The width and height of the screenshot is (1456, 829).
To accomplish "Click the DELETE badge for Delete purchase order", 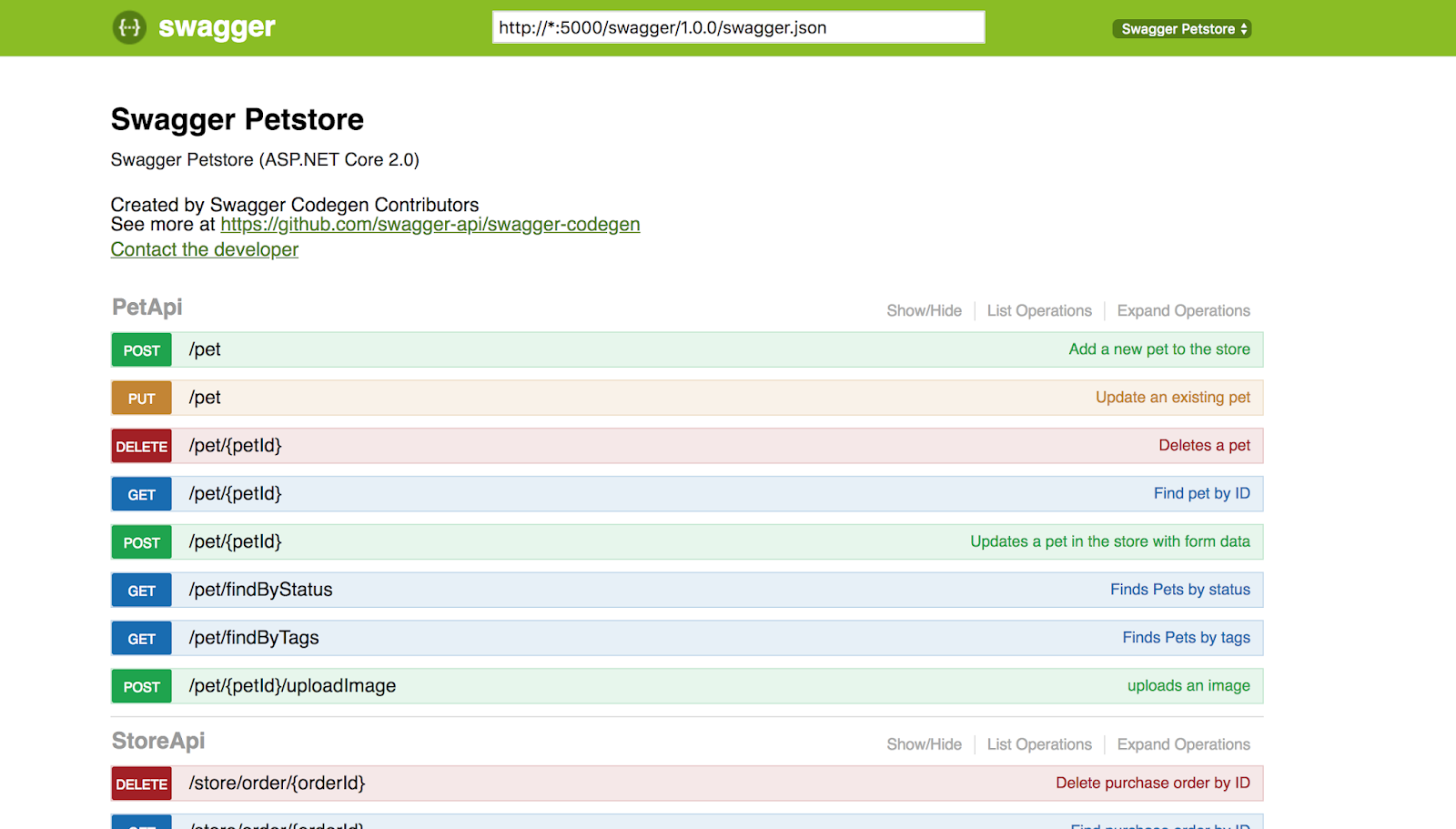I will [142, 784].
